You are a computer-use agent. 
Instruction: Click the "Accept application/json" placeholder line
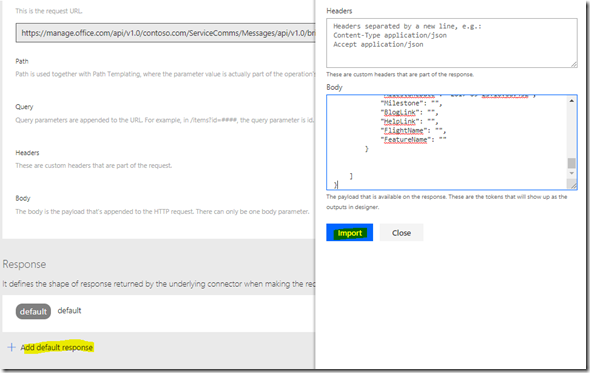[378, 44]
